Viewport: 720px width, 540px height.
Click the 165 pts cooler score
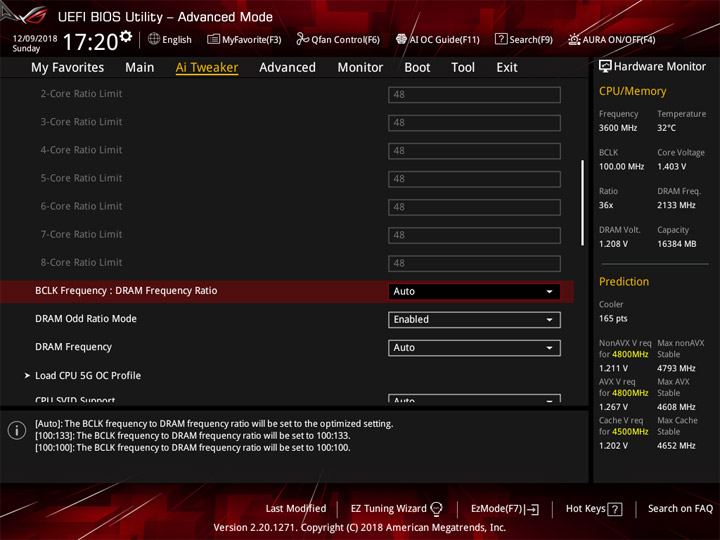pyautogui.click(x=613, y=319)
